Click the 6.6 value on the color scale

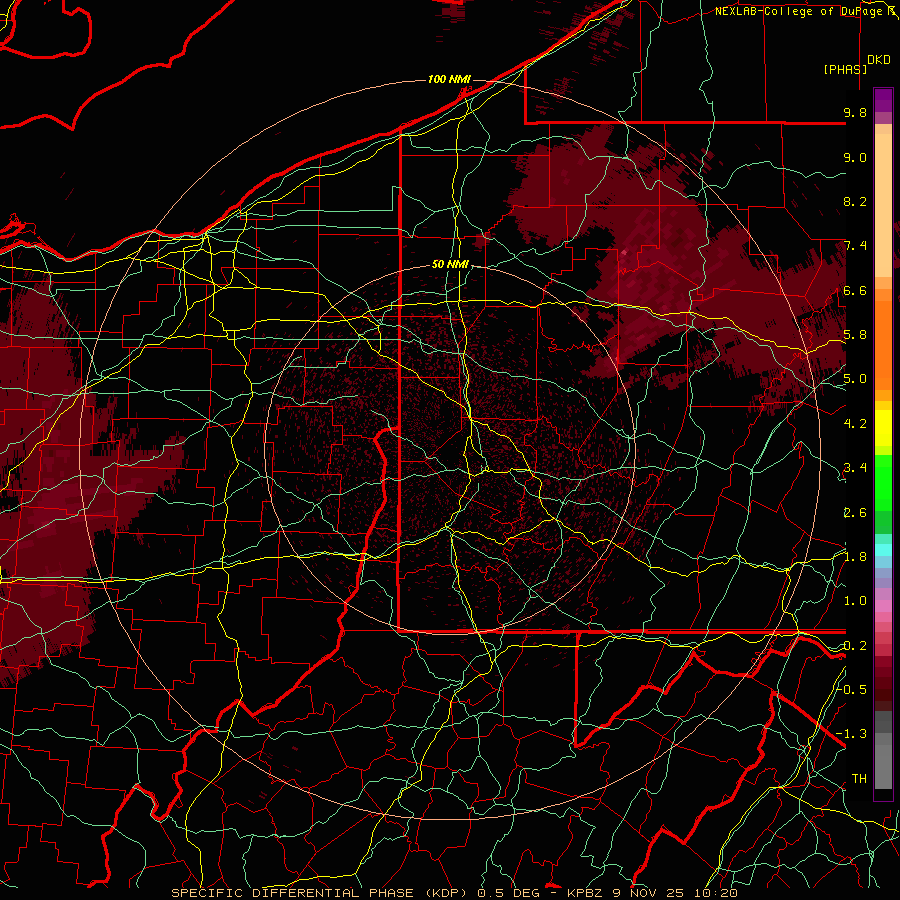[x=855, y=290]
